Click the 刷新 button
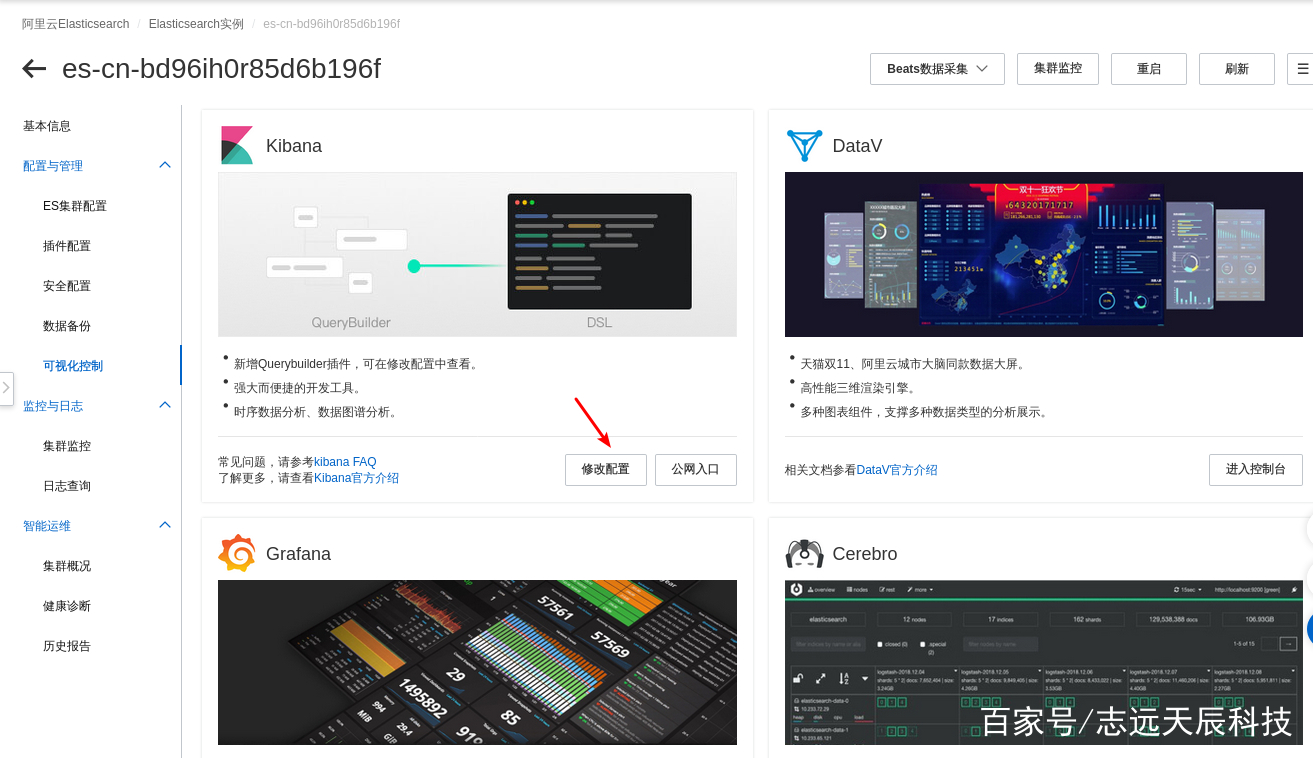Screen dimensions: 1313x758 pyautogui.click(x=1237, y=69)
